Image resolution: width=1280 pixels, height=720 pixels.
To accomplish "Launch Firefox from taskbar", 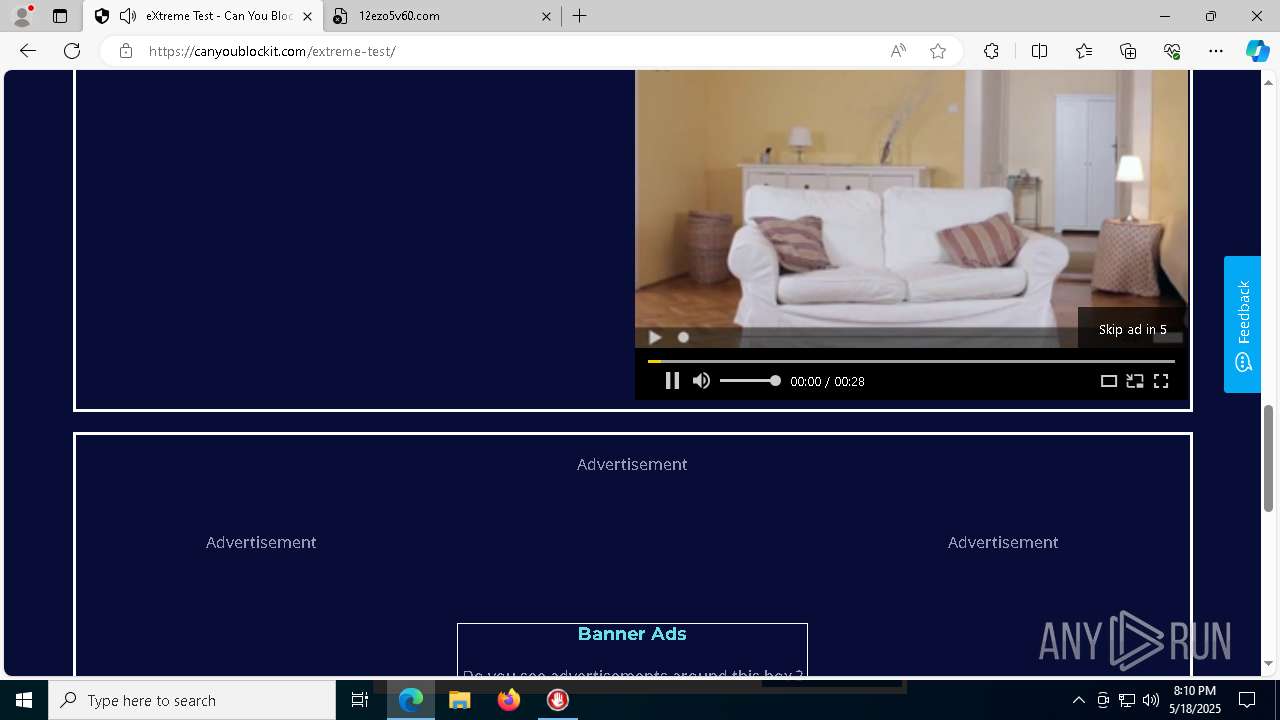I will (x=509, y=700).
